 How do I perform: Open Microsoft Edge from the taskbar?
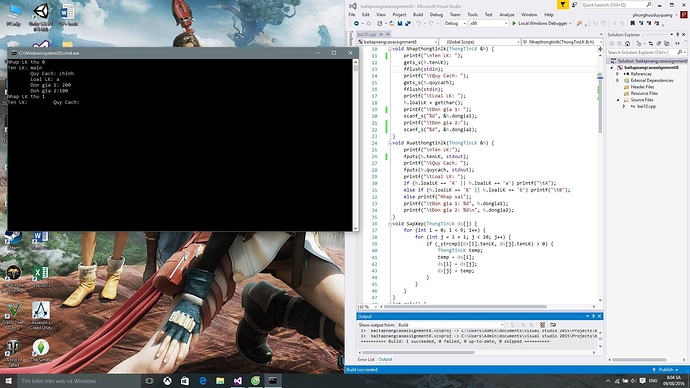tap(202, 381)
